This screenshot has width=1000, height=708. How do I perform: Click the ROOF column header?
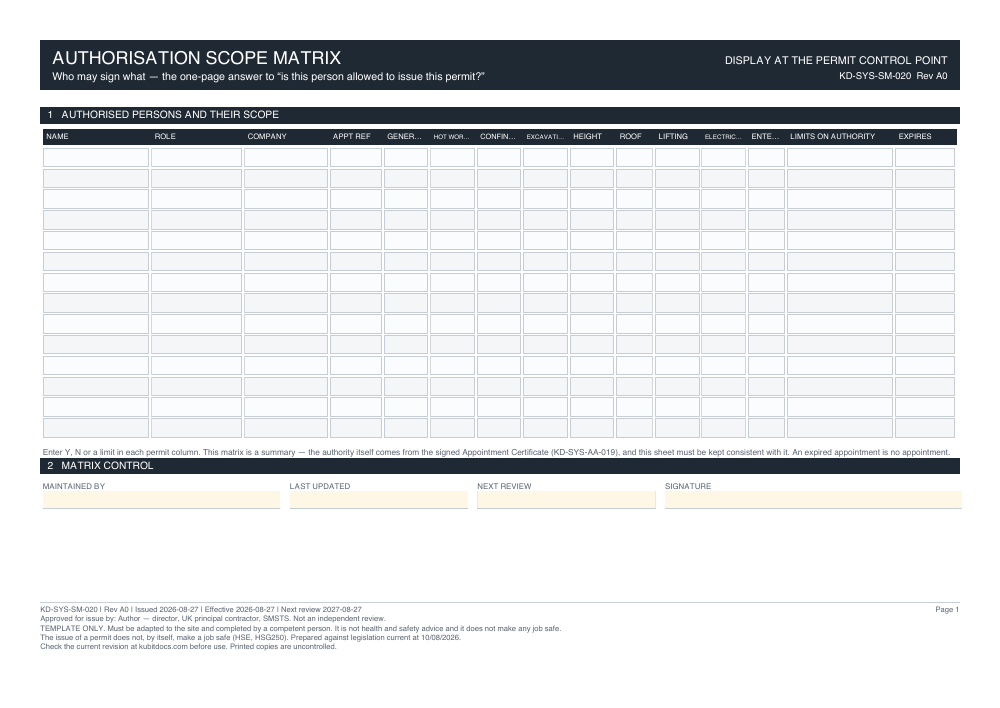point(630,136)
